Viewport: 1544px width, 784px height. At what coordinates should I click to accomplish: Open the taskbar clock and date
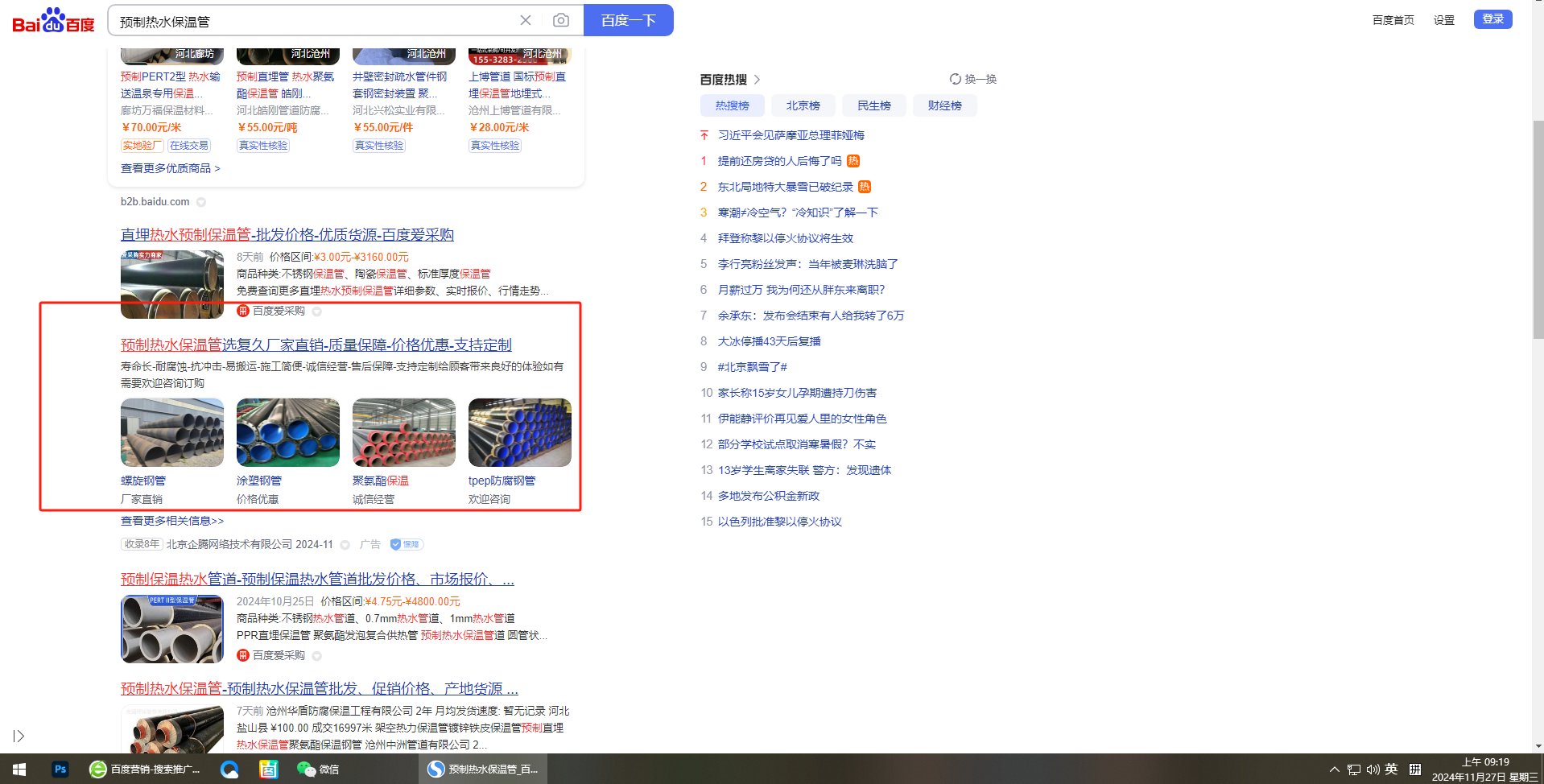pos(1485,770)
